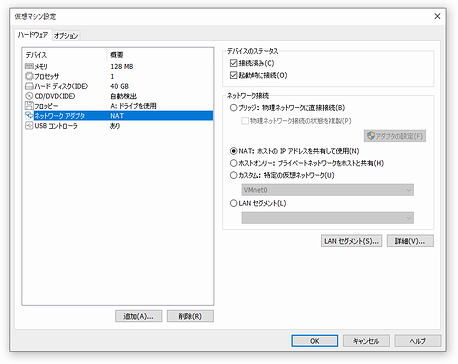Confirm with the OK button
This screenshot has height=364, width=458.
pos(315,341)
